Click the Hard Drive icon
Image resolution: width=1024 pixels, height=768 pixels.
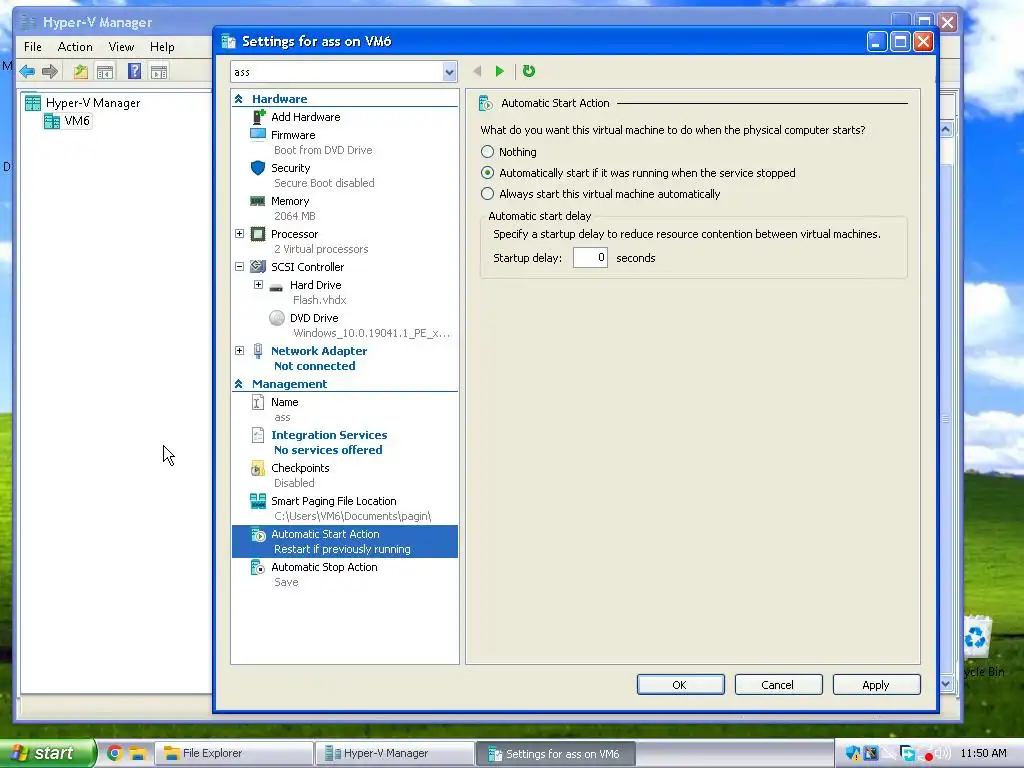(276, 286)
